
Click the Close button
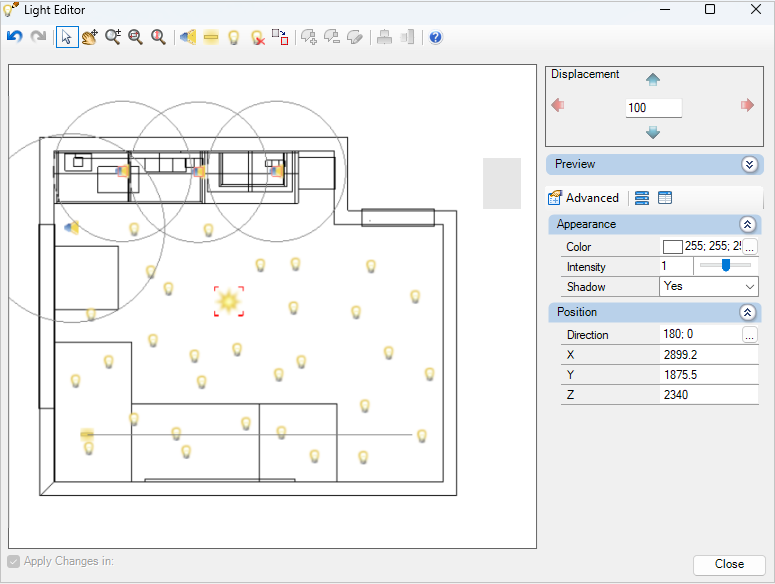729,564
